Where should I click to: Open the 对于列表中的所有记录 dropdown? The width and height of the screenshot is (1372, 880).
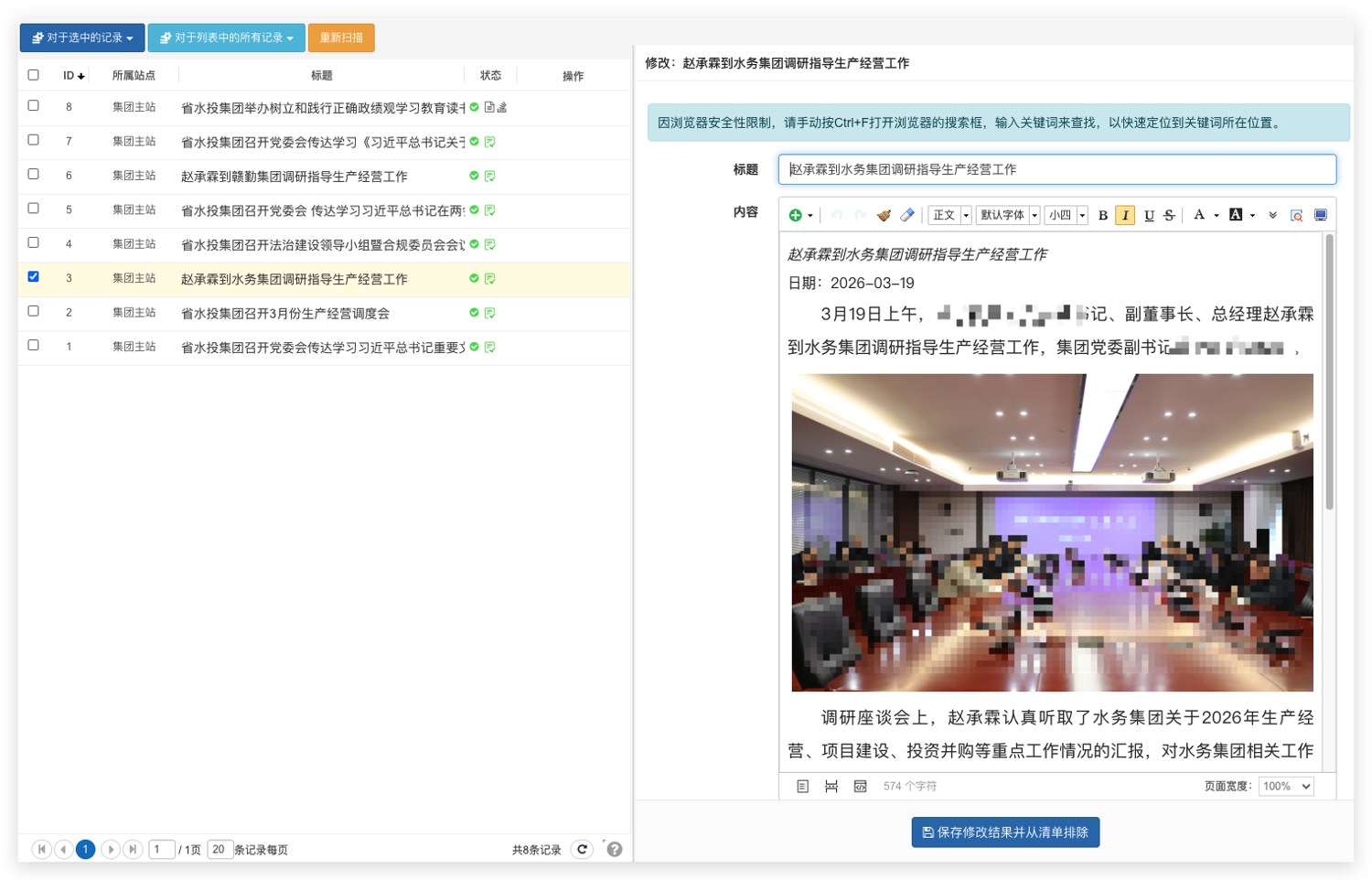[226, 38]
